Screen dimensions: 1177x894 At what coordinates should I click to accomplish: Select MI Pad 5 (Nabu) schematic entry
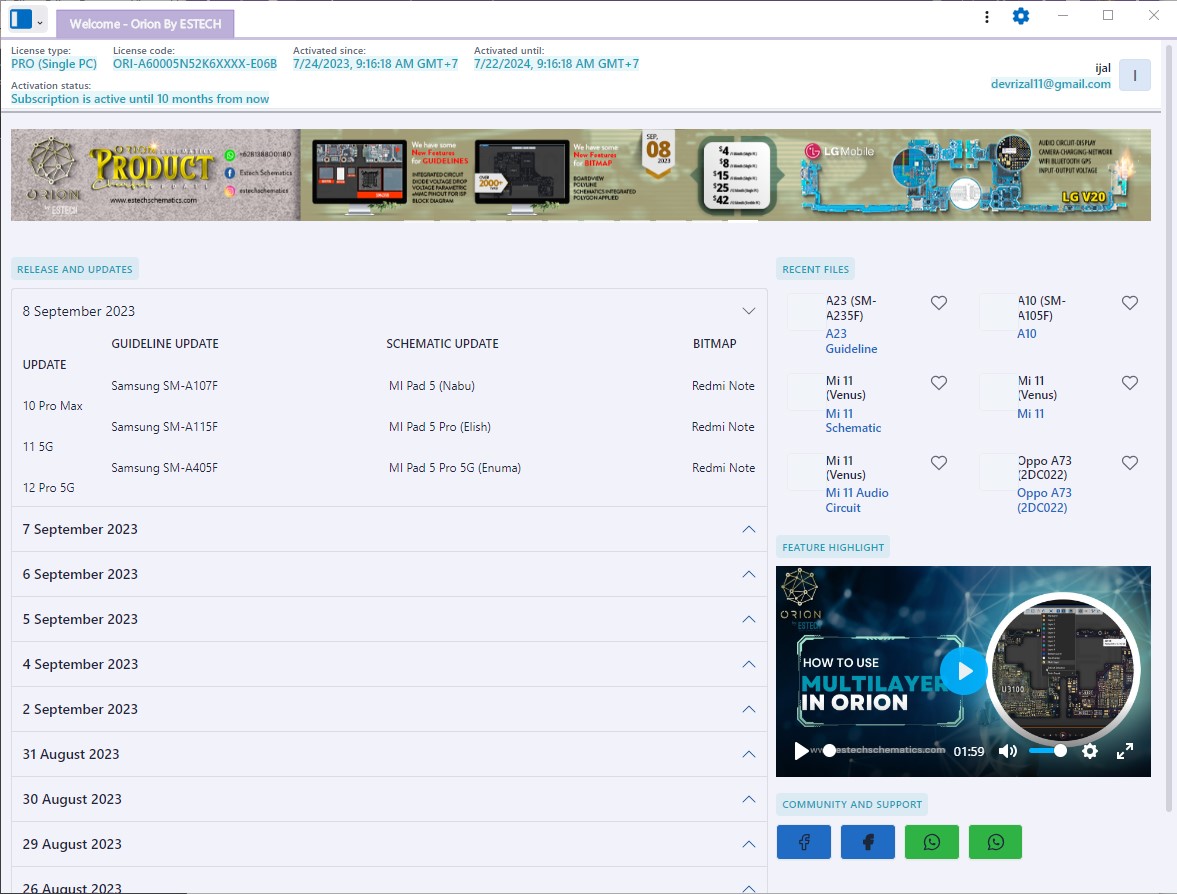(432, 386)
